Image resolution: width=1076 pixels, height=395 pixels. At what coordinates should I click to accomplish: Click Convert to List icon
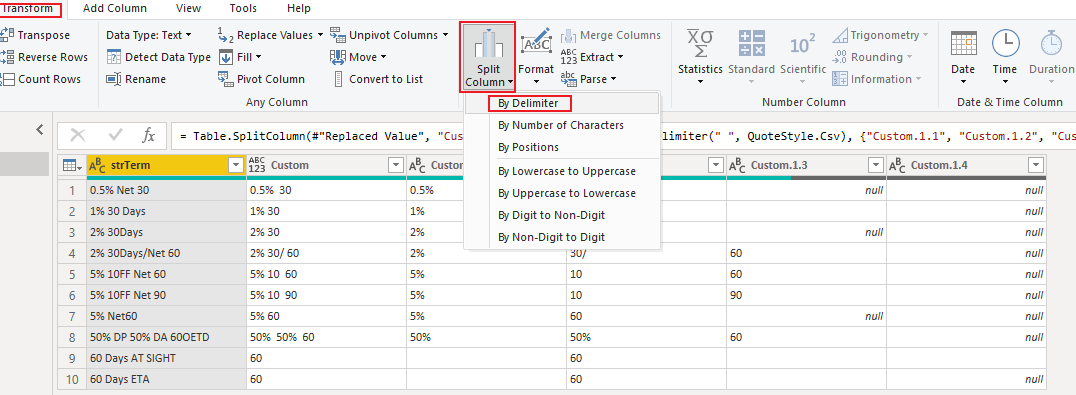click(338, 79)
